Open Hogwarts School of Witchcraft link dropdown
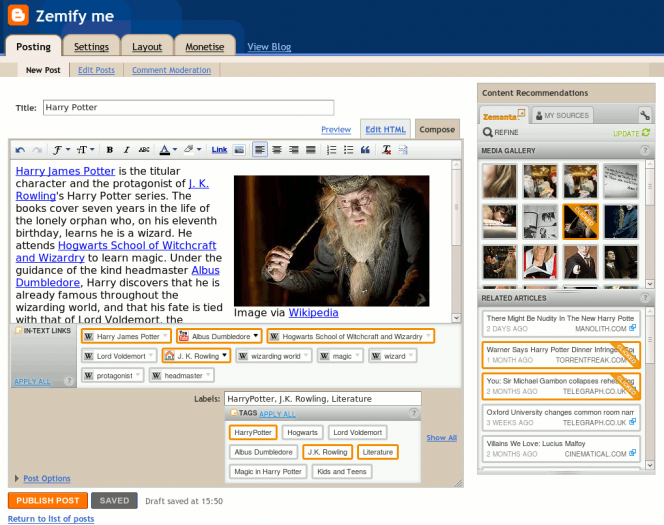664x525 pixels. pyautogui.click(x=429, y=336)
